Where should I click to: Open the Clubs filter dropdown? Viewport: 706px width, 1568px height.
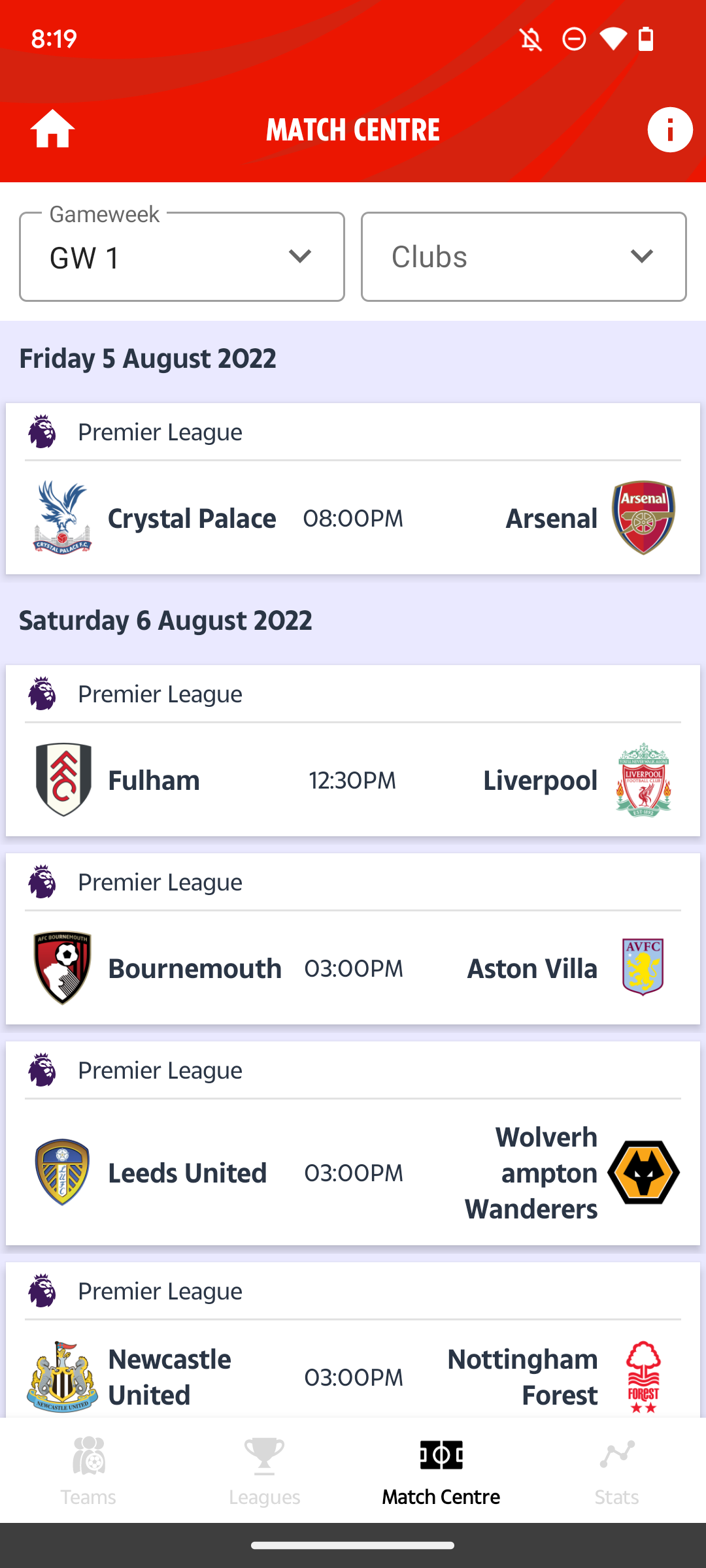524,257
